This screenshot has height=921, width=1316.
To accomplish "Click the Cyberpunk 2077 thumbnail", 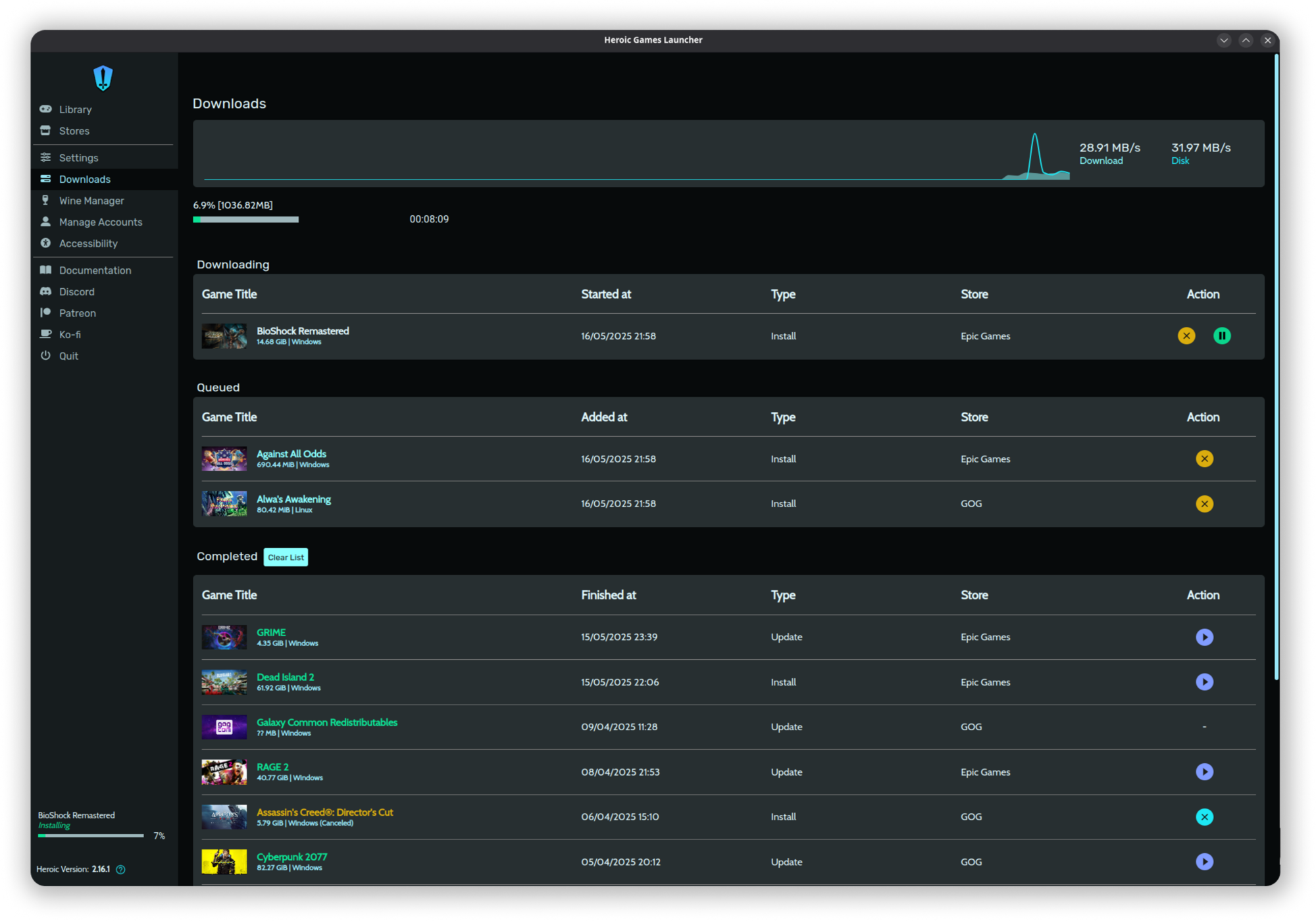I will click(224, 862).
